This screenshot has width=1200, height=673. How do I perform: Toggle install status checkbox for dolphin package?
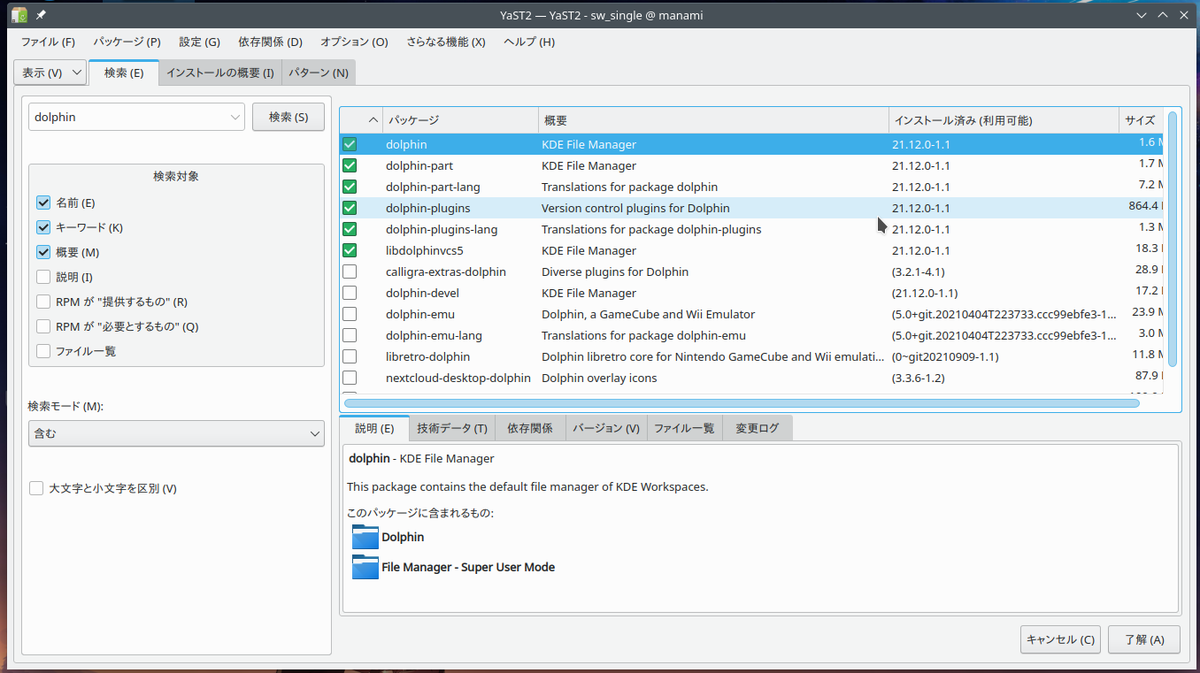(x=349, y=144)
